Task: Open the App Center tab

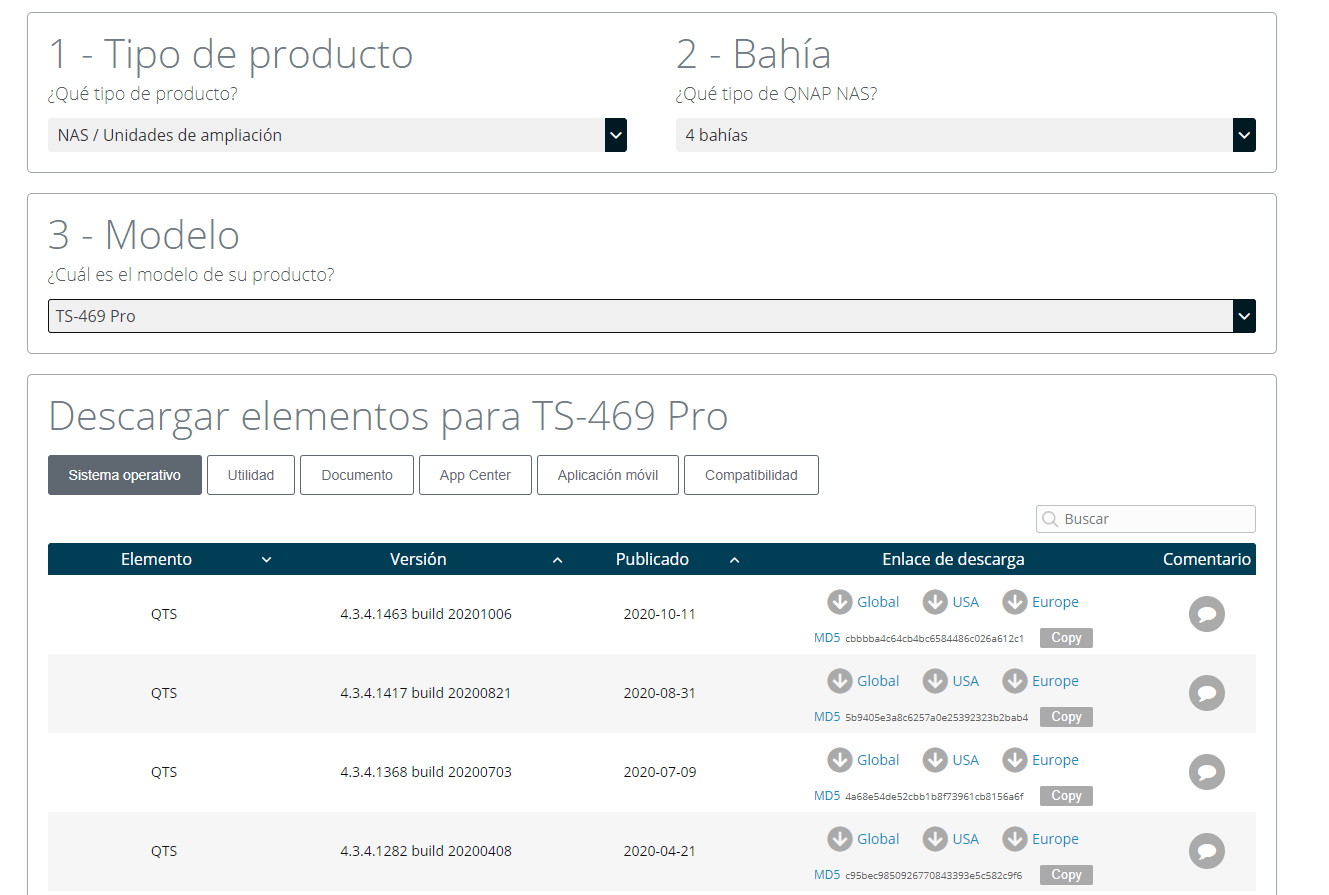Action: coord(475,475)
